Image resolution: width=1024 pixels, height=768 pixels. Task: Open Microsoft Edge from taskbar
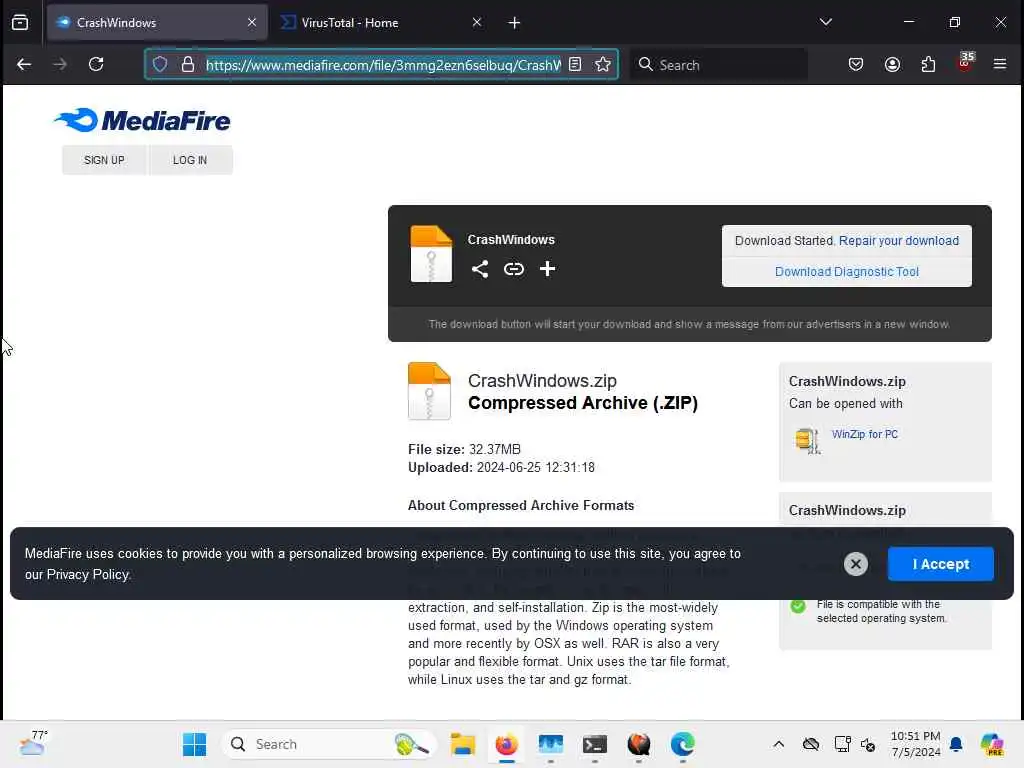[682, 744]
